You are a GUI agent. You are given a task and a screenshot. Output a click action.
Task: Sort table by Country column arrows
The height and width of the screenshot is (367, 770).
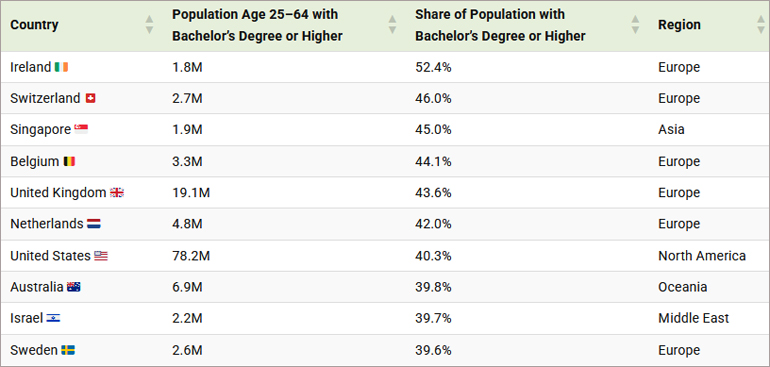click(149, 25)
